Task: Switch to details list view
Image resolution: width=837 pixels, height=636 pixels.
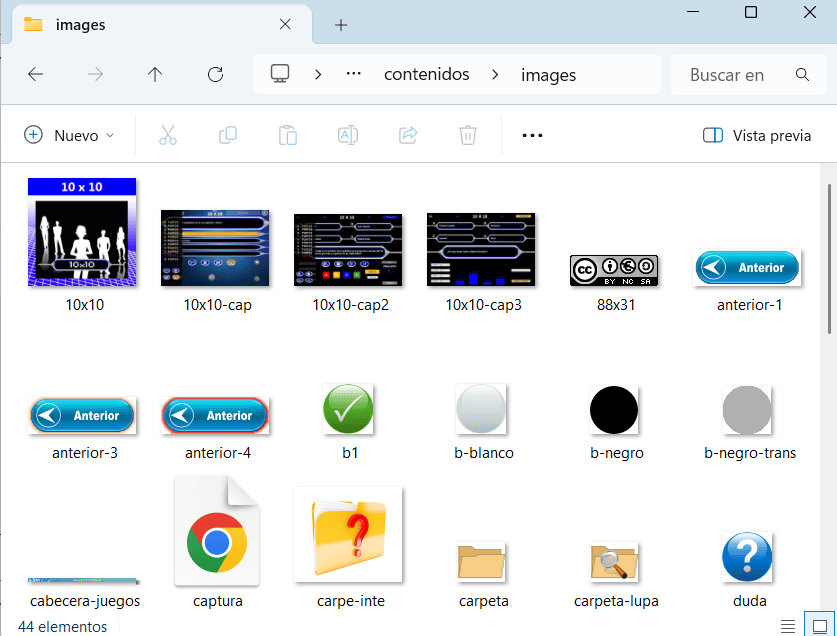Action: coord(788,626)
